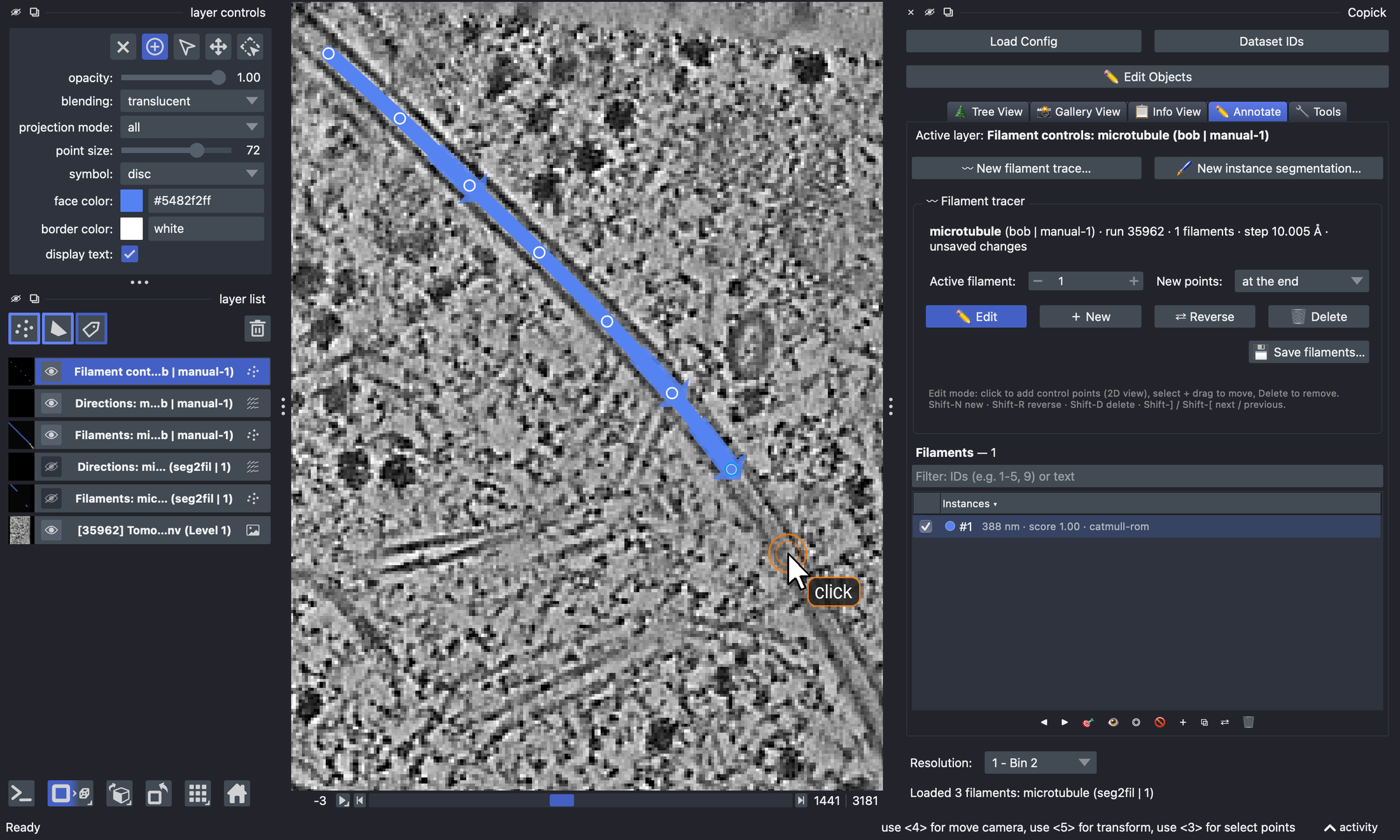Open the projection mode dropdown

(x=192, y=127)
